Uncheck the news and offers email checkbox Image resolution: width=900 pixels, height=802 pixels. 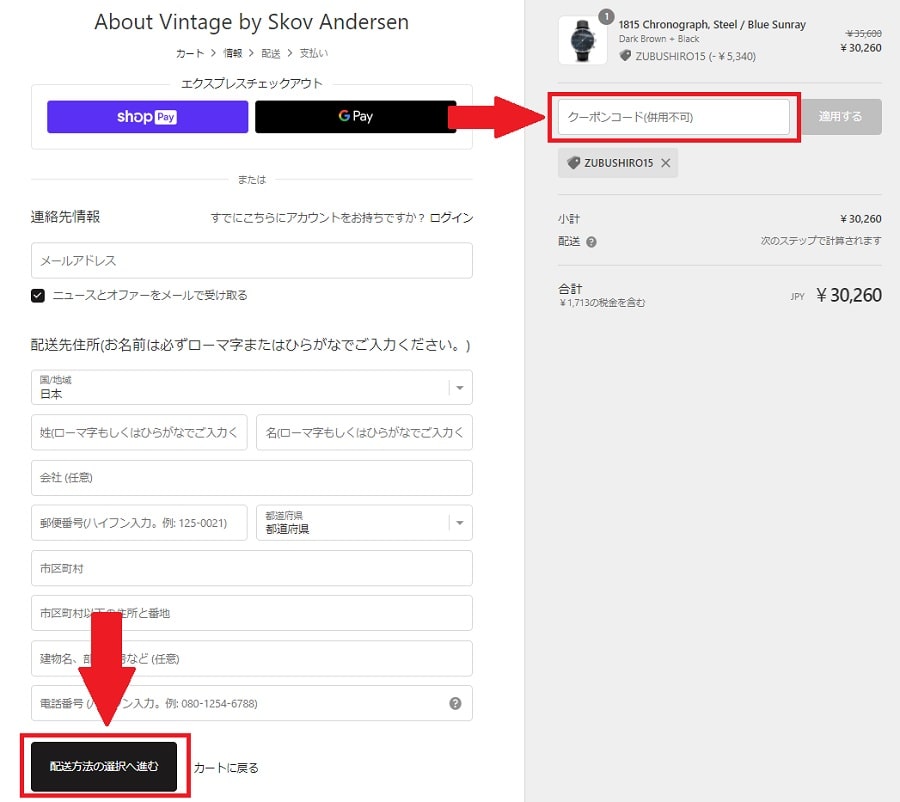(38, 296)
